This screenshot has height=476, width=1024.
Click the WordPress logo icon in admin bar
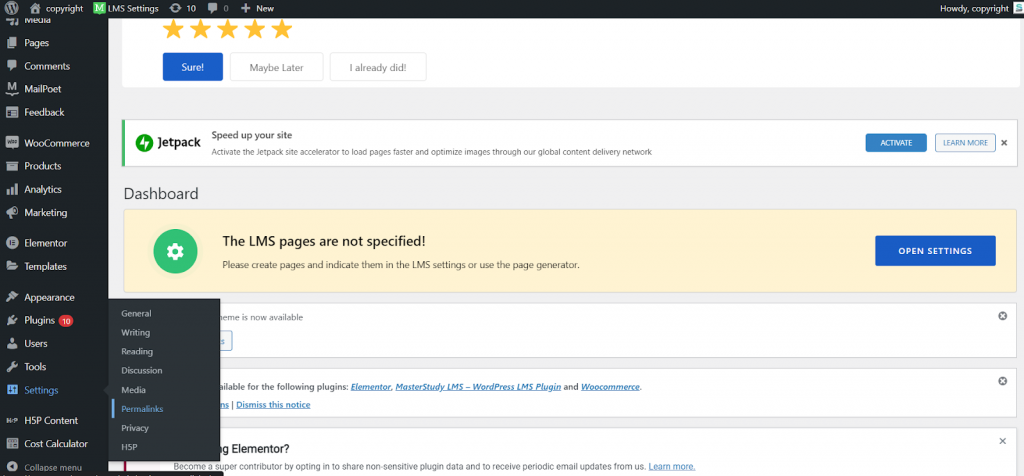point(12,8)
